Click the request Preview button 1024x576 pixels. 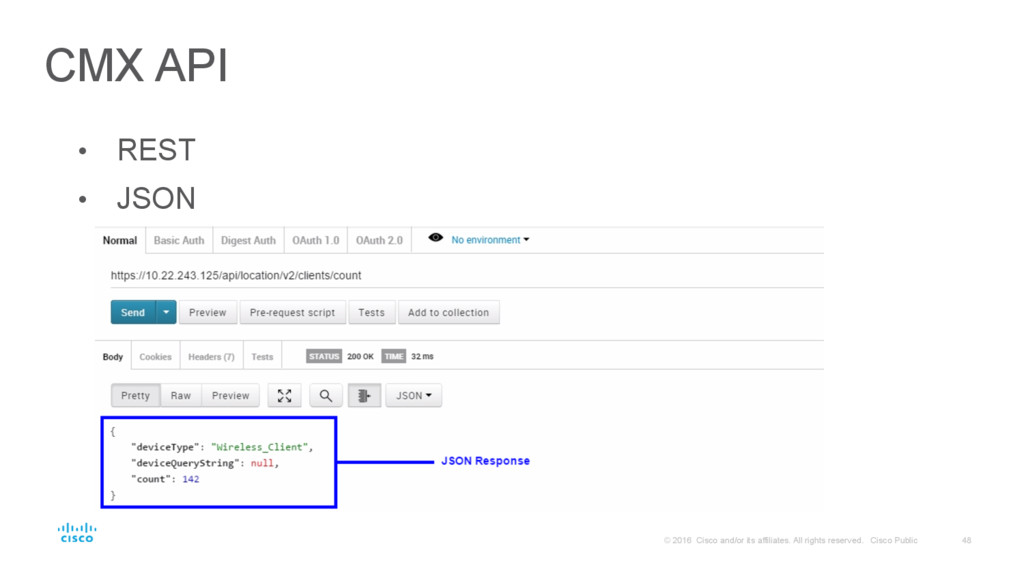pos(208,312)
